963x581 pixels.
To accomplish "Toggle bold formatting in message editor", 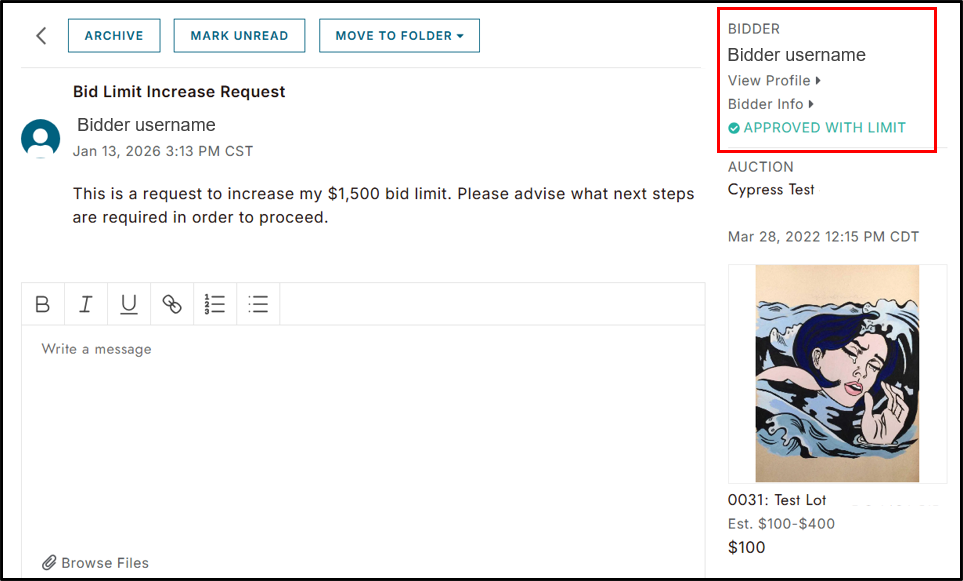I will coord(43,304).
